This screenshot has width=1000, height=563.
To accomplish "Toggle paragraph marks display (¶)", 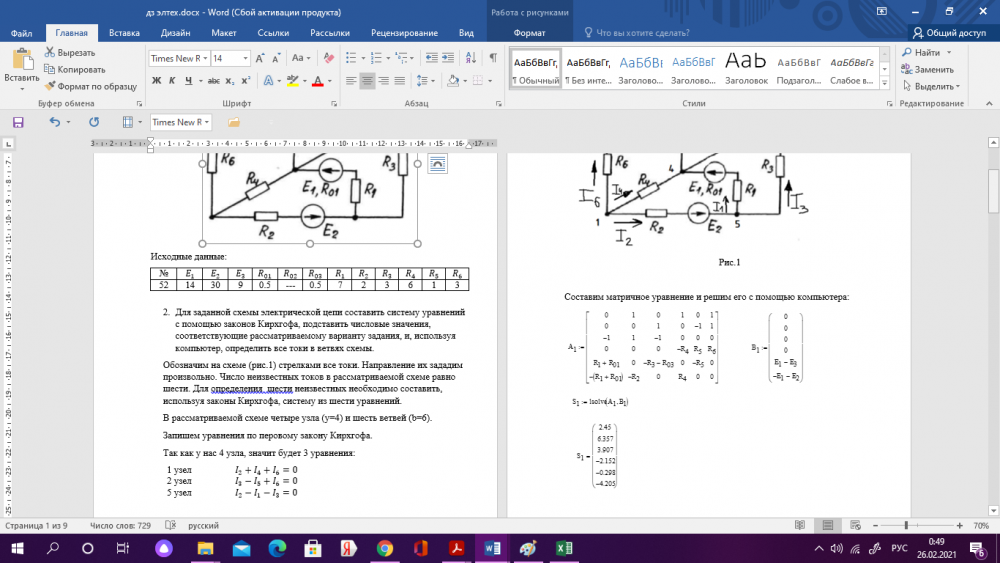I will tap(492, 58).
